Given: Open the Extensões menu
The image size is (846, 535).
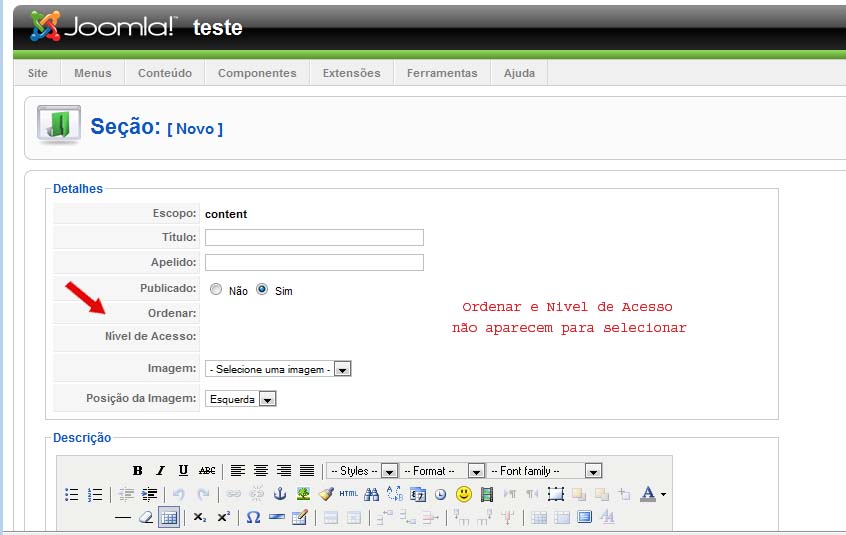Looking at the screenshot, I should click(351, 73).
